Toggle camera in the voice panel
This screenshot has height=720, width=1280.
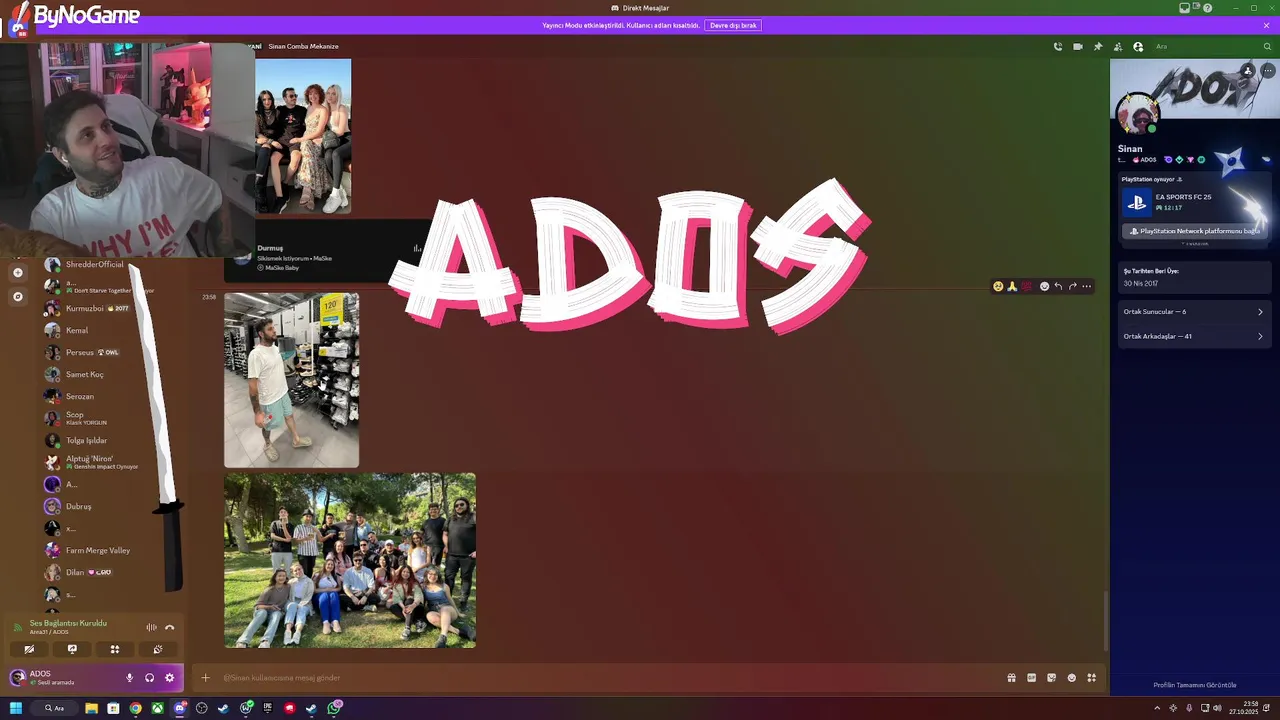[x=29, y=649]
